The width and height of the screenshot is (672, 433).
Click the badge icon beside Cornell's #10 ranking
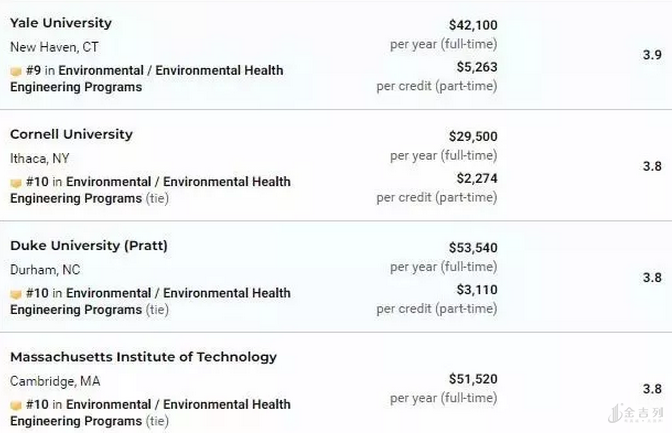point(16,183)
